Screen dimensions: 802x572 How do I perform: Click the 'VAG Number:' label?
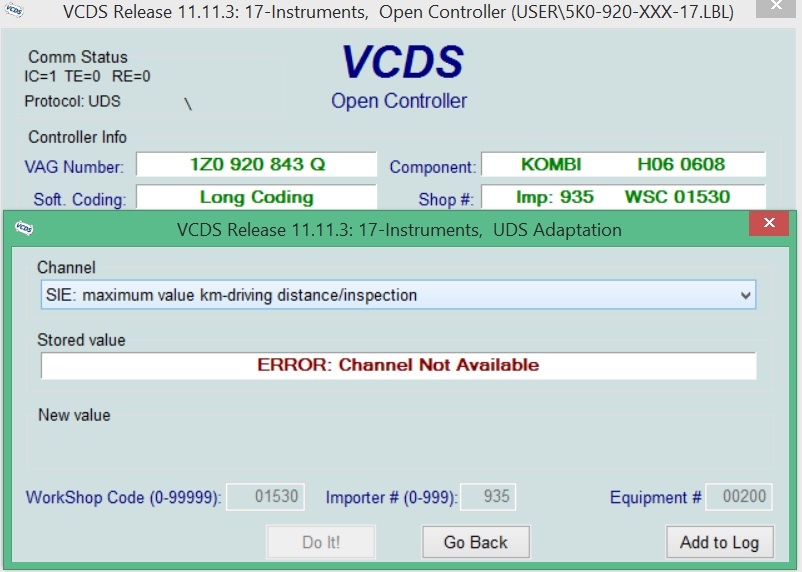click(x=74, y=167)
